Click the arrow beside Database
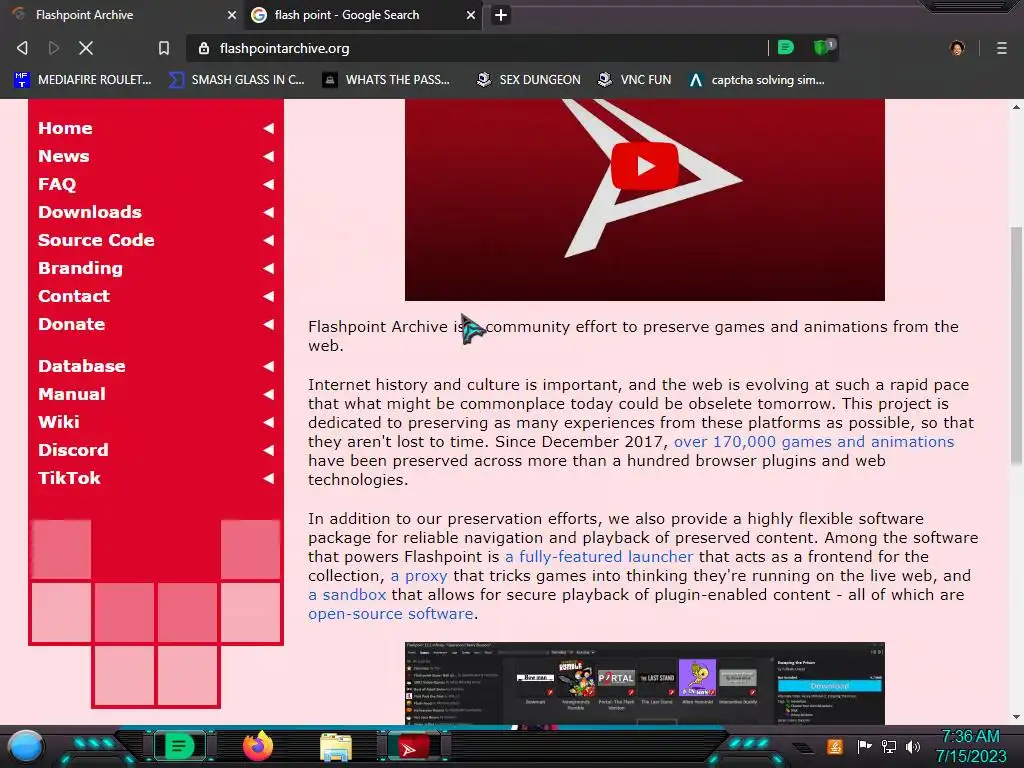 268,366
